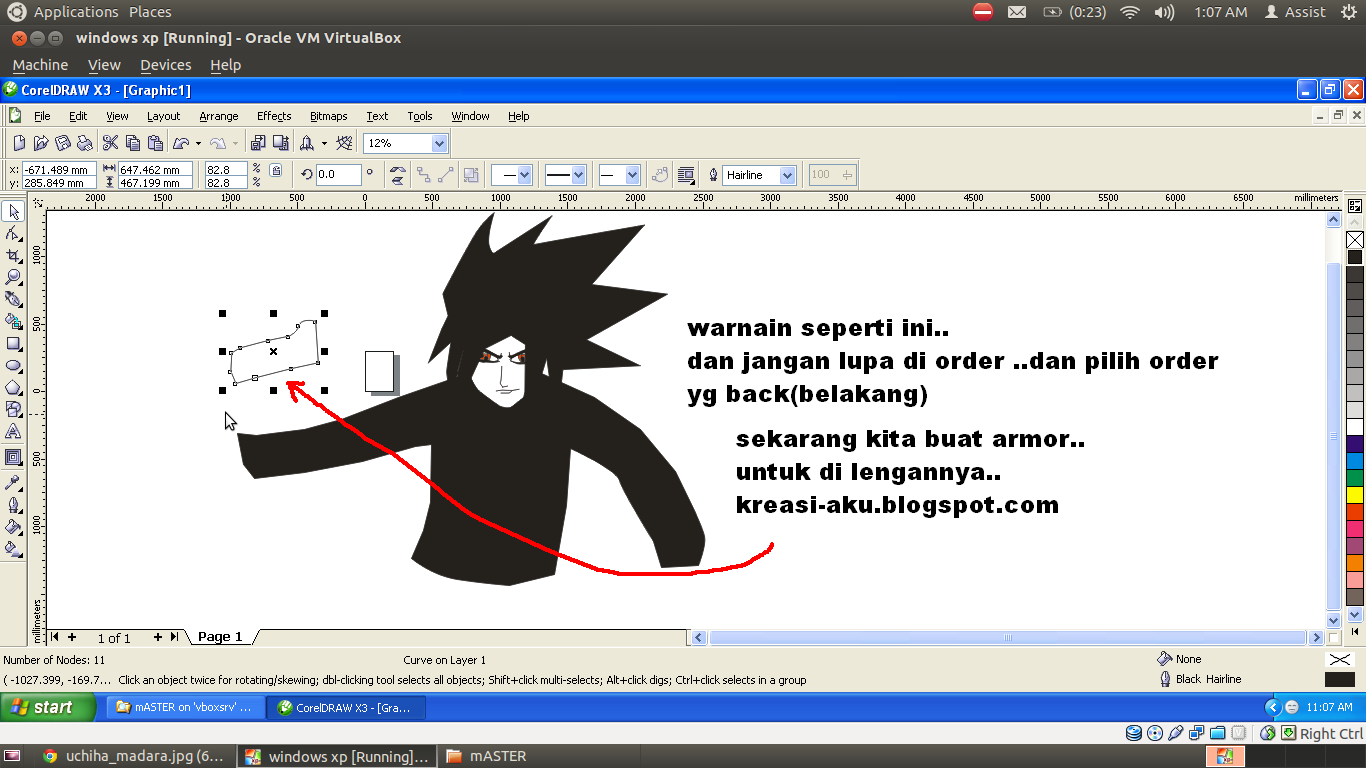This screenshot has width=1366, height=768.
Task: Click the Application launcher icon
Action: click(x=308, y=143)
